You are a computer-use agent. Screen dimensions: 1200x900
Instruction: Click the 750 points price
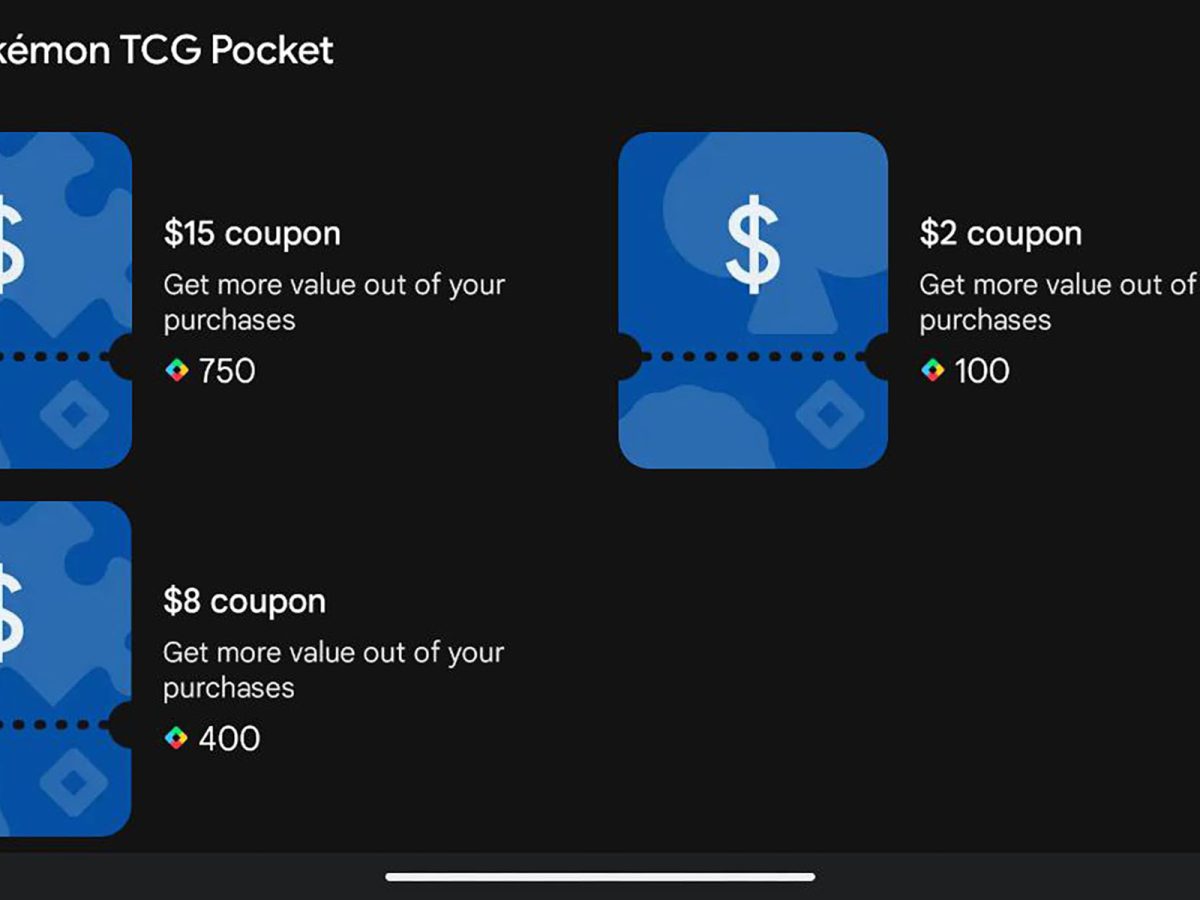(x=227, y=371)
